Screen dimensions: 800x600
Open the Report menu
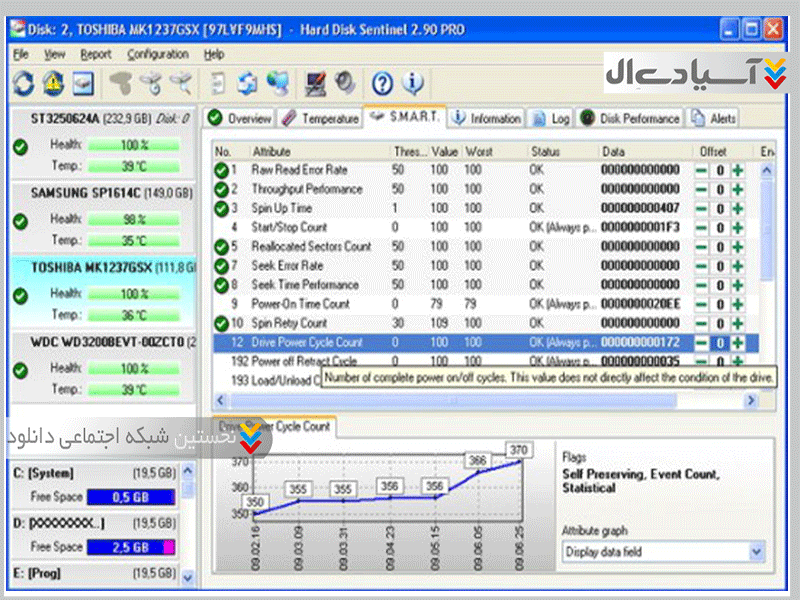click(96, 54)
